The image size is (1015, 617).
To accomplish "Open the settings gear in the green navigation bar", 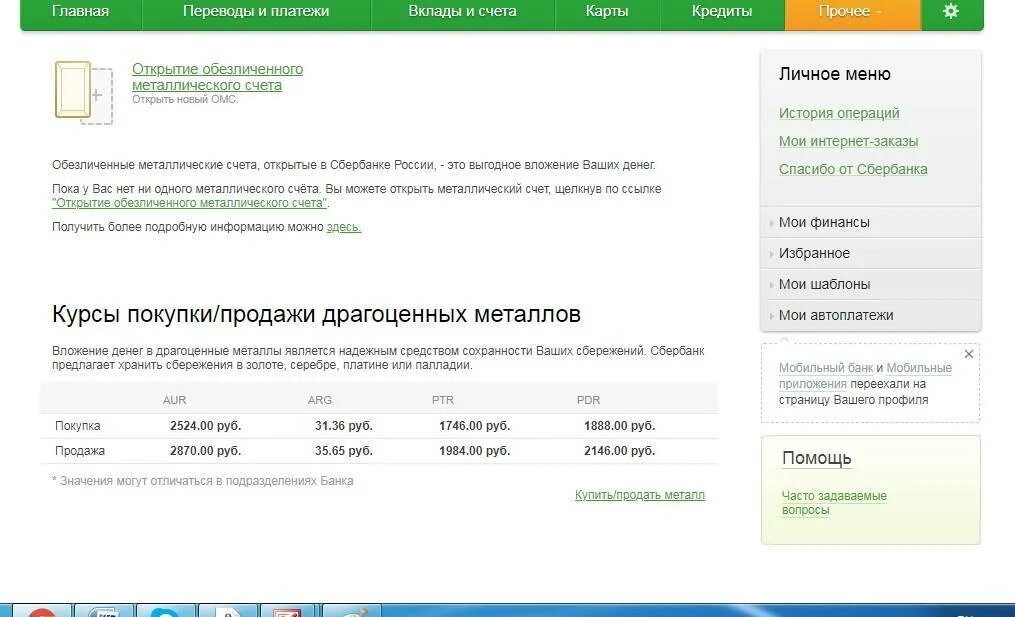I will [x=951, y=11].
